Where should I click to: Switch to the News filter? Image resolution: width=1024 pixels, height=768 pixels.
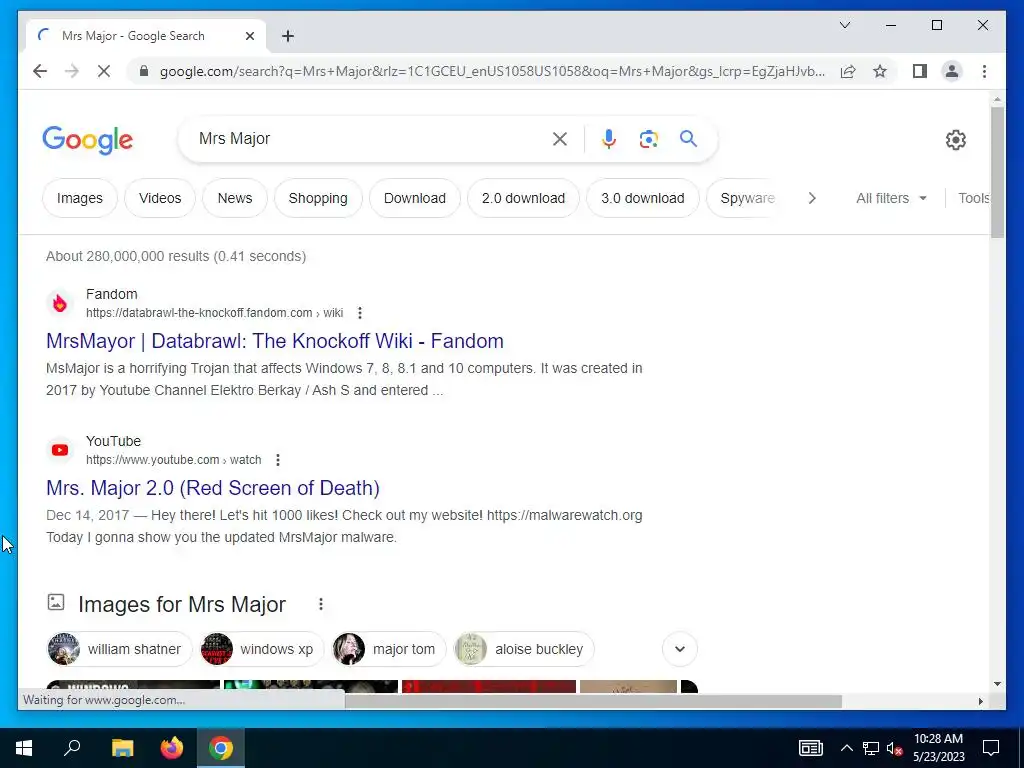234,198
